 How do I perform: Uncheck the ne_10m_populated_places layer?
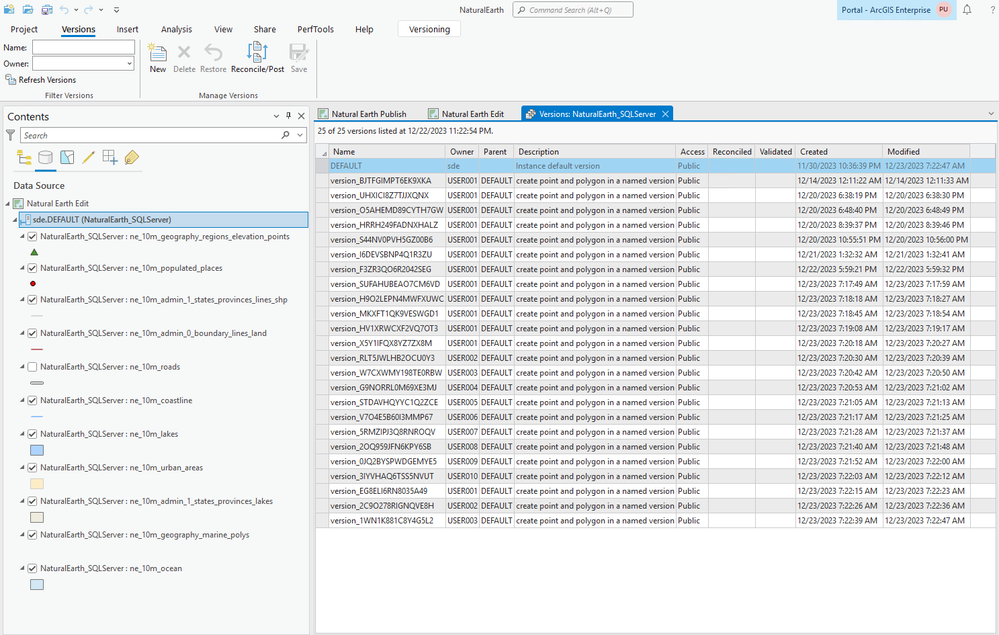pos(32,268)
